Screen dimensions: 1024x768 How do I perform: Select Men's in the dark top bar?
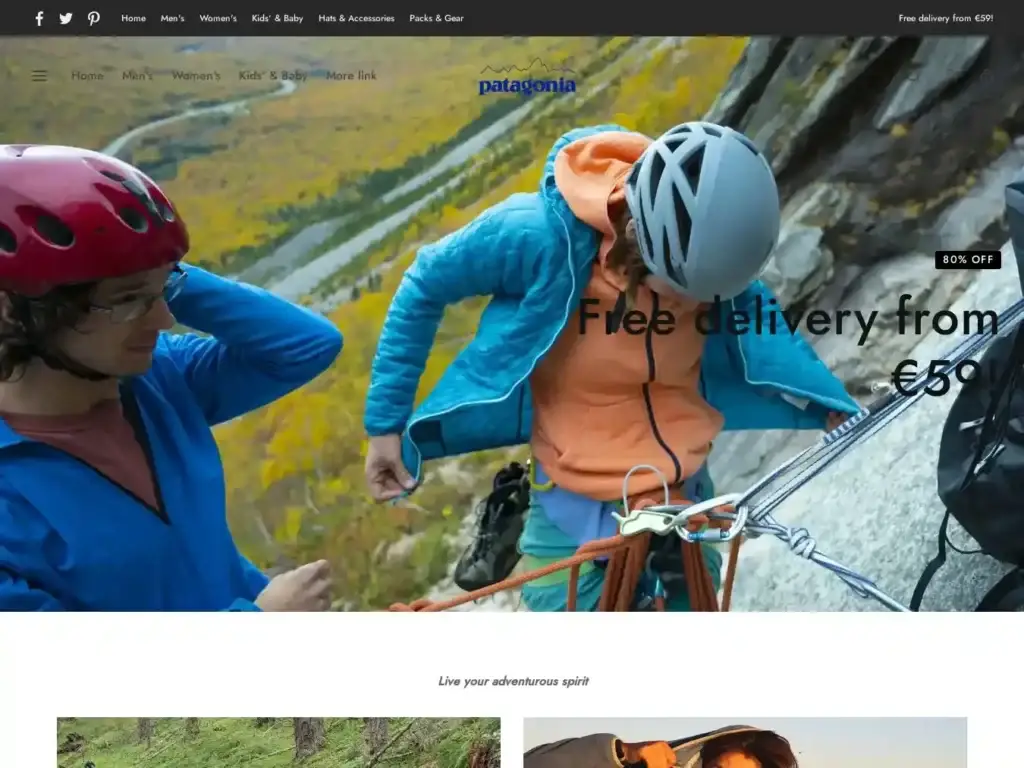point(172,18)
